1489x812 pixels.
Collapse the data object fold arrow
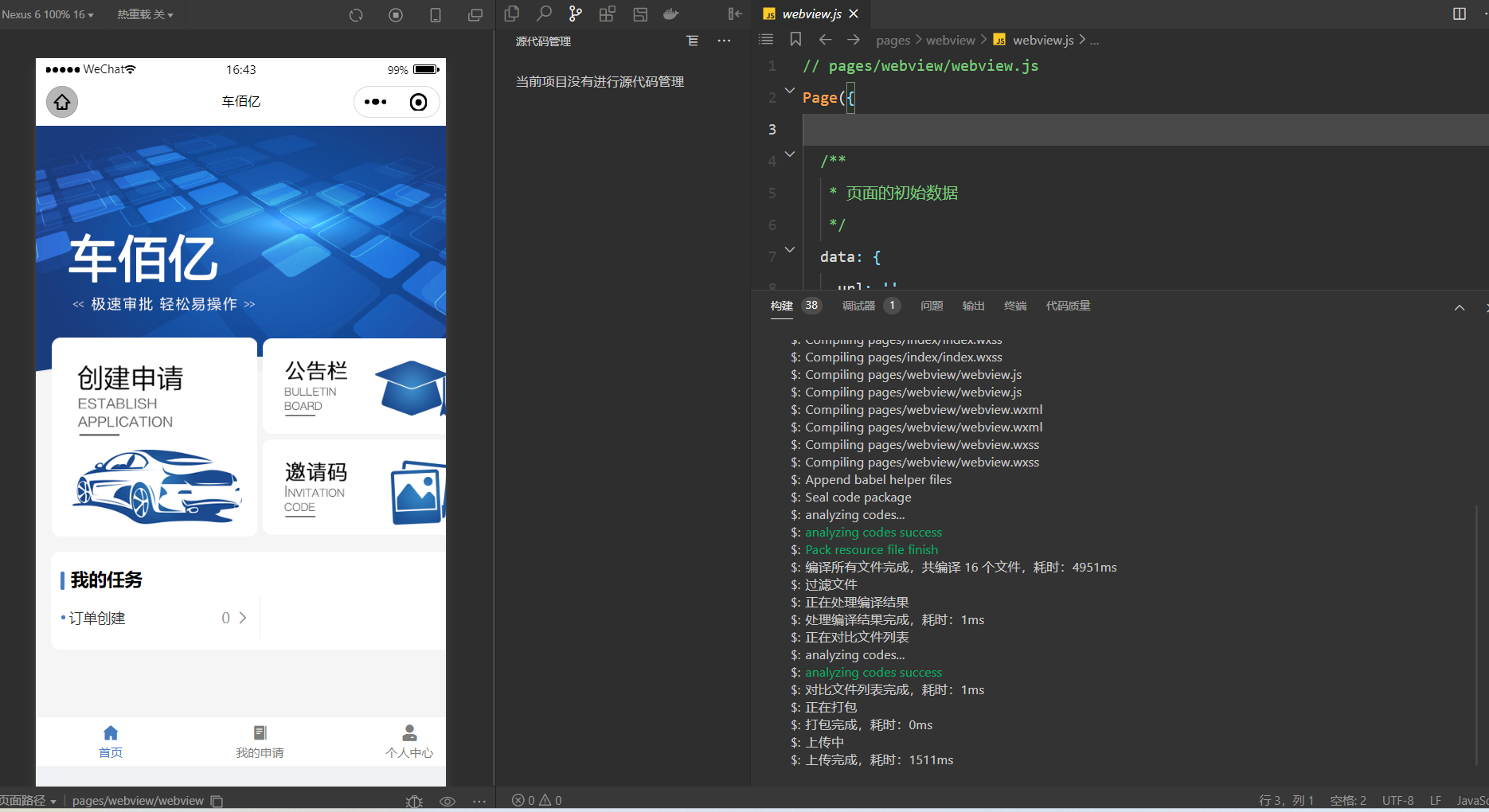tap(790, 250)
